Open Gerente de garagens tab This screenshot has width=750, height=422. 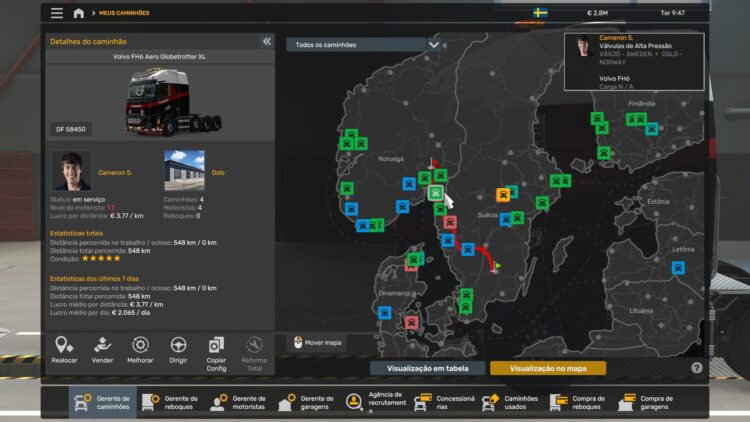pyautogui.click(x=306, y=402)
